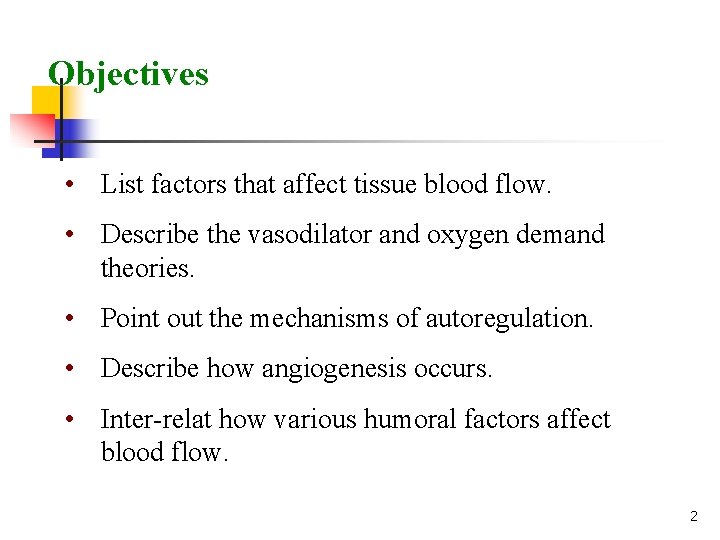Click the word 'vasodilator'

click(x=310, y=234)
